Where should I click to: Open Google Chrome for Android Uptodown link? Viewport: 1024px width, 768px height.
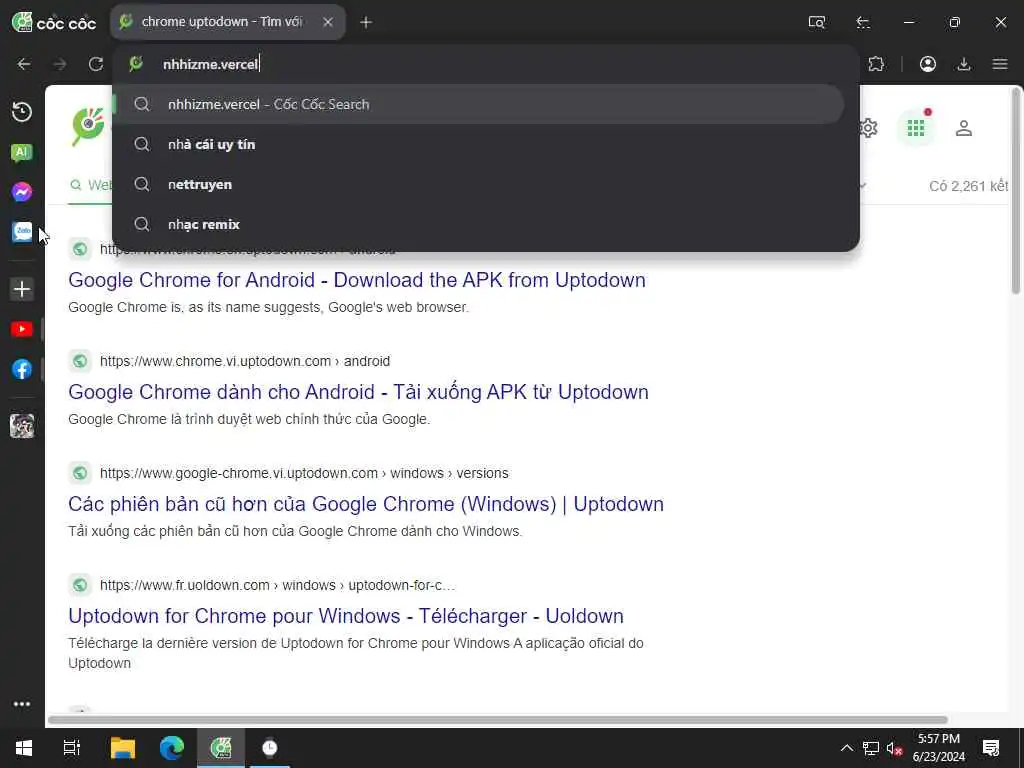click(x=357, y=280)
